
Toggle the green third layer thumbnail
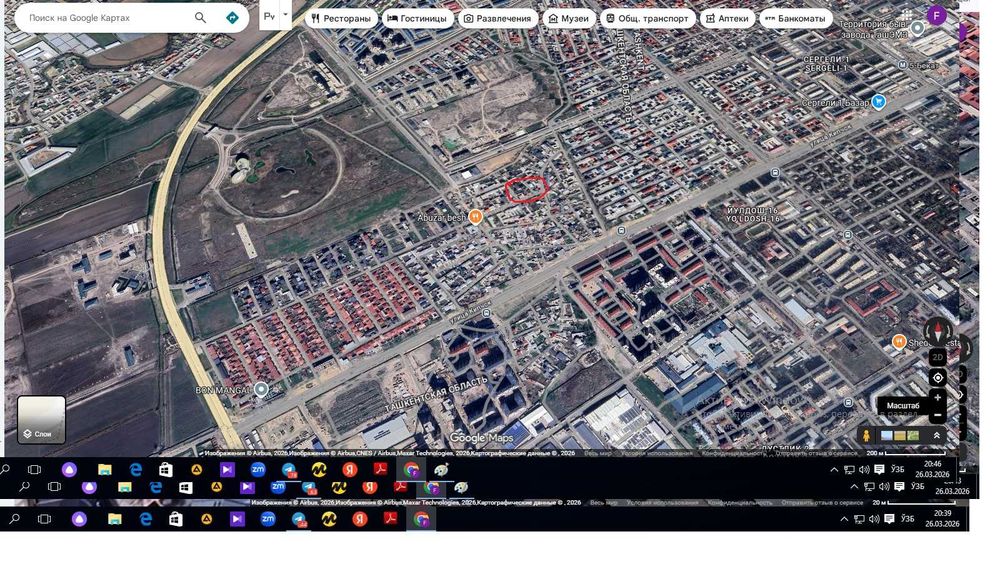(913, 435)
